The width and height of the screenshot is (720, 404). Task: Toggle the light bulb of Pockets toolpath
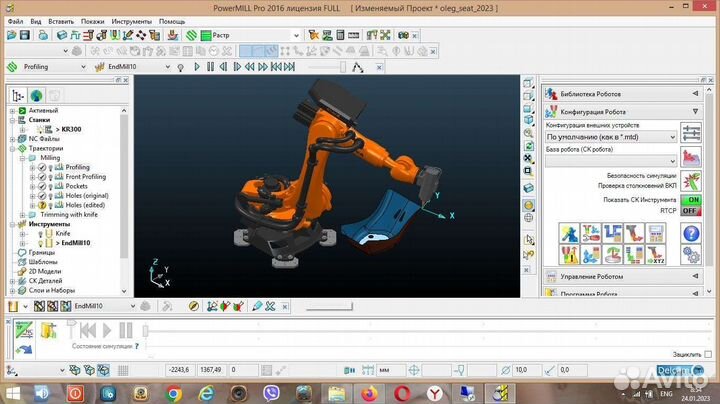(51, 186)
